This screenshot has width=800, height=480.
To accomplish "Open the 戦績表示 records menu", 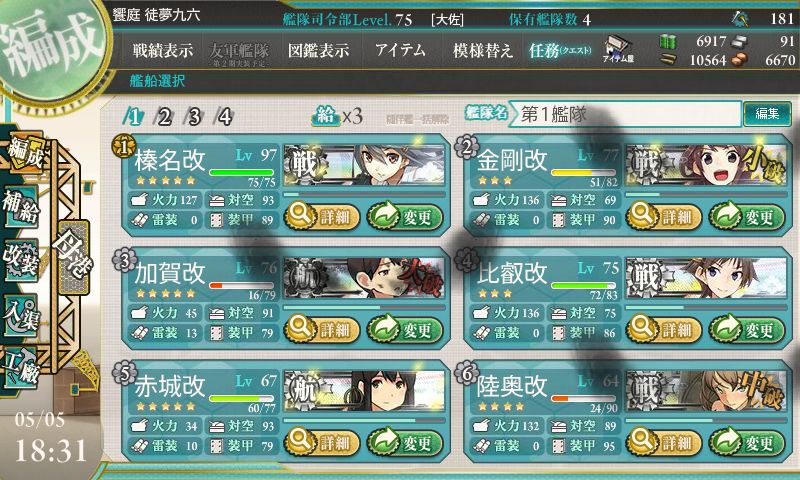I will click(x=163, y=50).
